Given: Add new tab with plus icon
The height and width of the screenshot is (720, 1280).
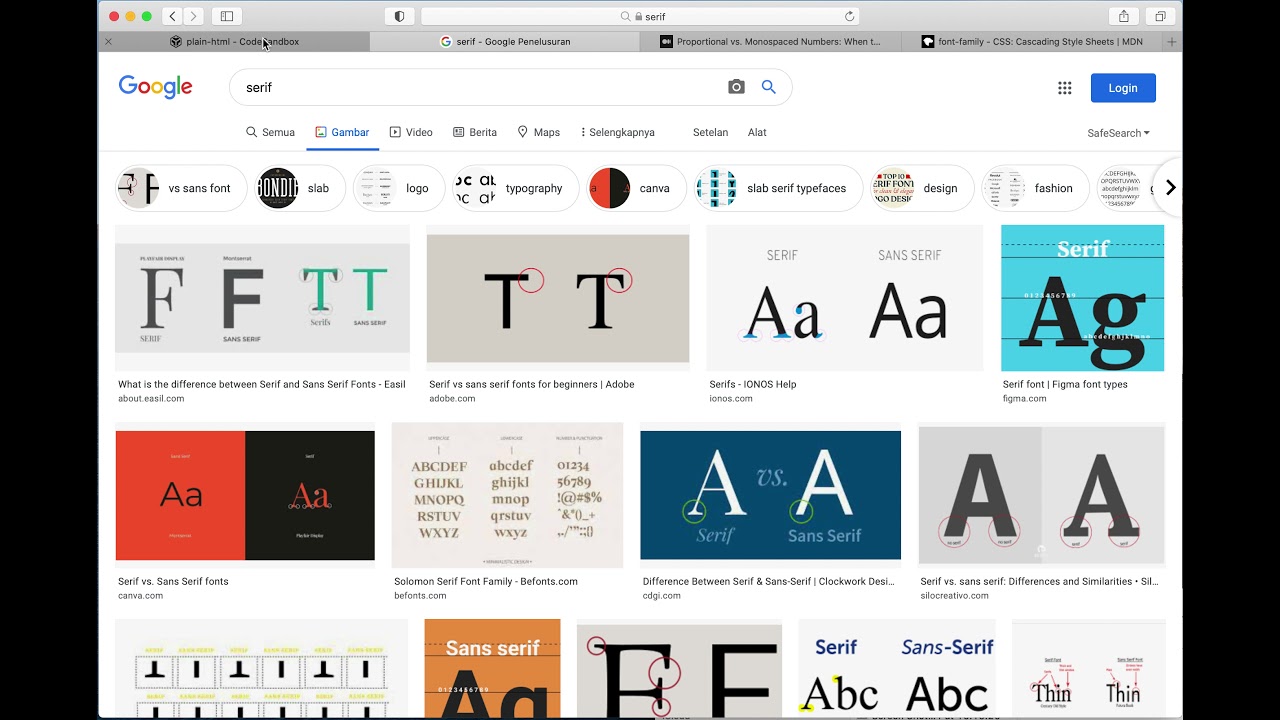Looking at the screenshot, I should tap(1172, 42).
